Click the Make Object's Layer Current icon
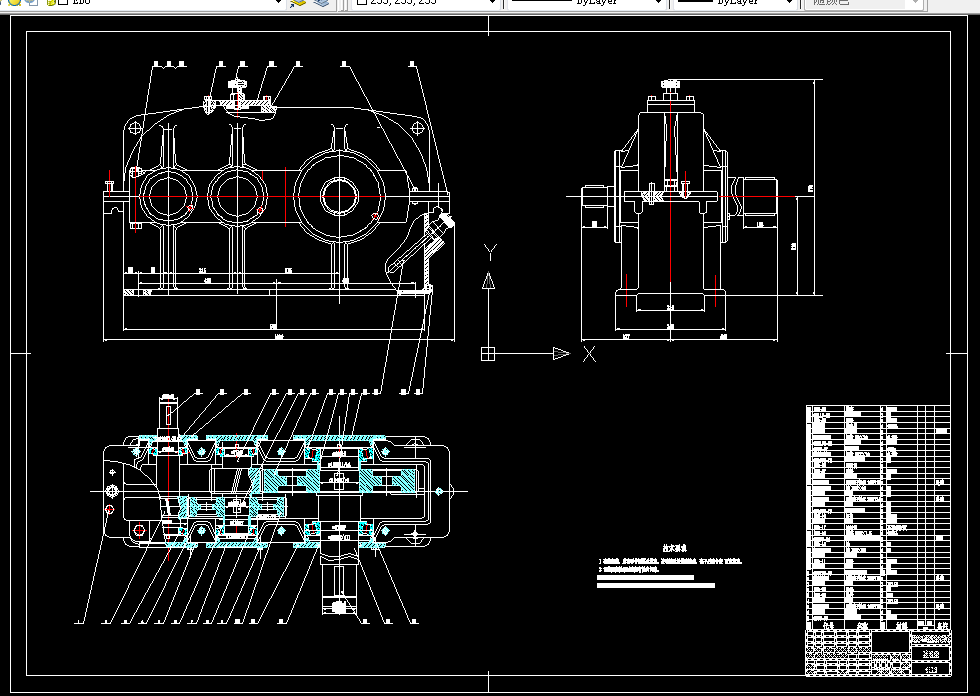Viewport: 980px width, 696px height. [x=298, y=2]
